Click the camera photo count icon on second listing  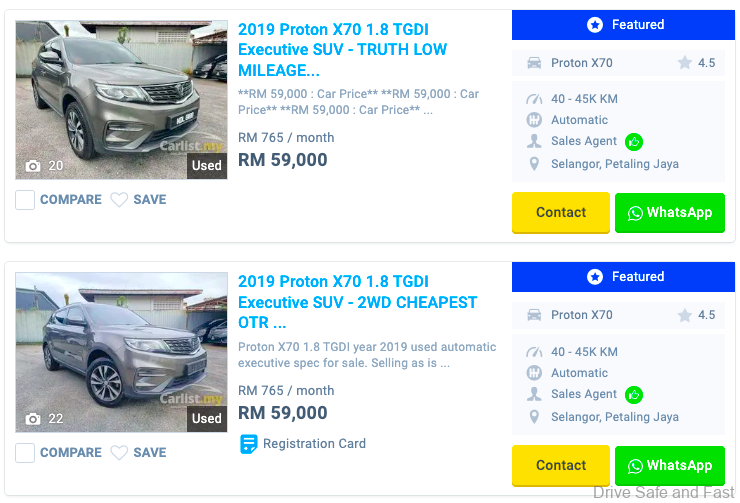33,419
